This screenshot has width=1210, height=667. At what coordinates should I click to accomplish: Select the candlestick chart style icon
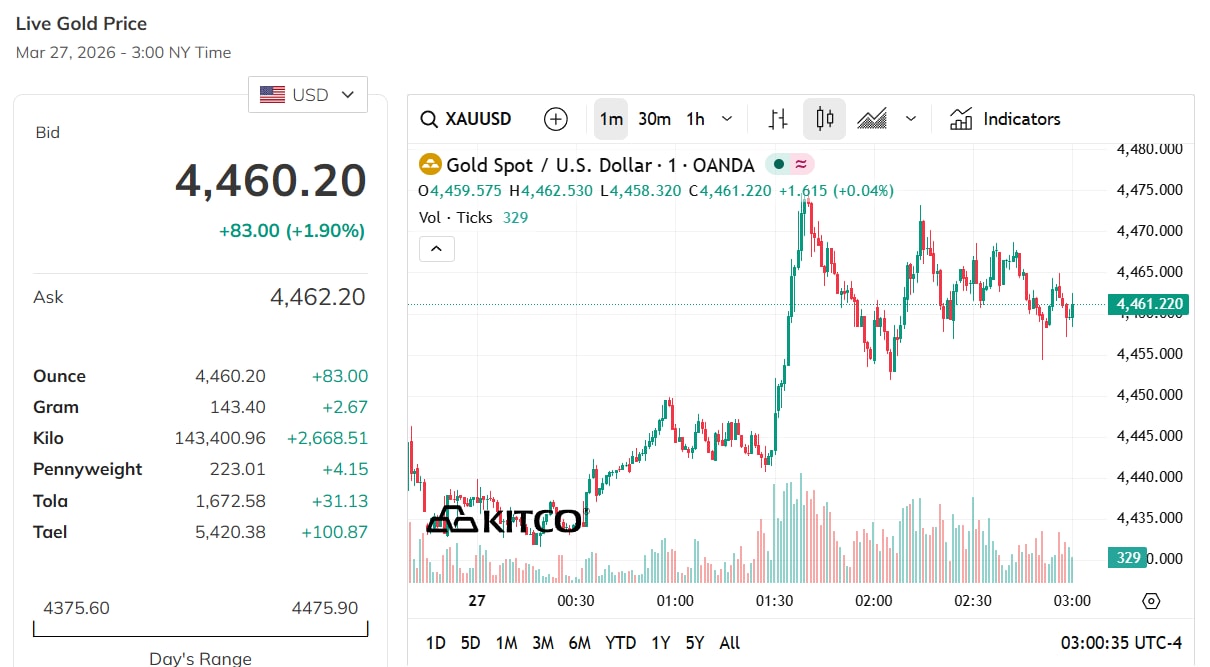click(x=825, y=119)
